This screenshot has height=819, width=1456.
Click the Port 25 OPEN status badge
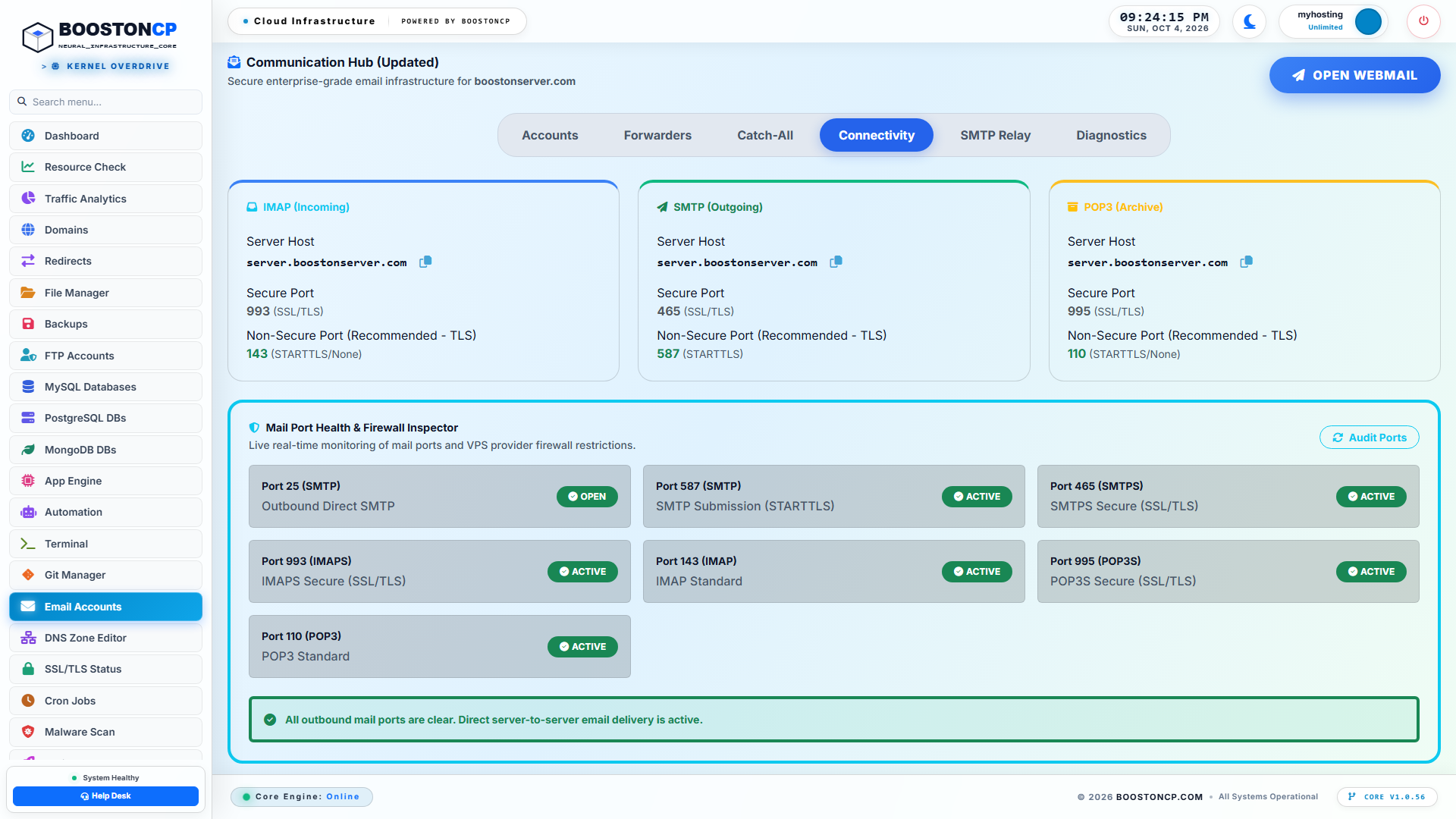tap(587, 497)
